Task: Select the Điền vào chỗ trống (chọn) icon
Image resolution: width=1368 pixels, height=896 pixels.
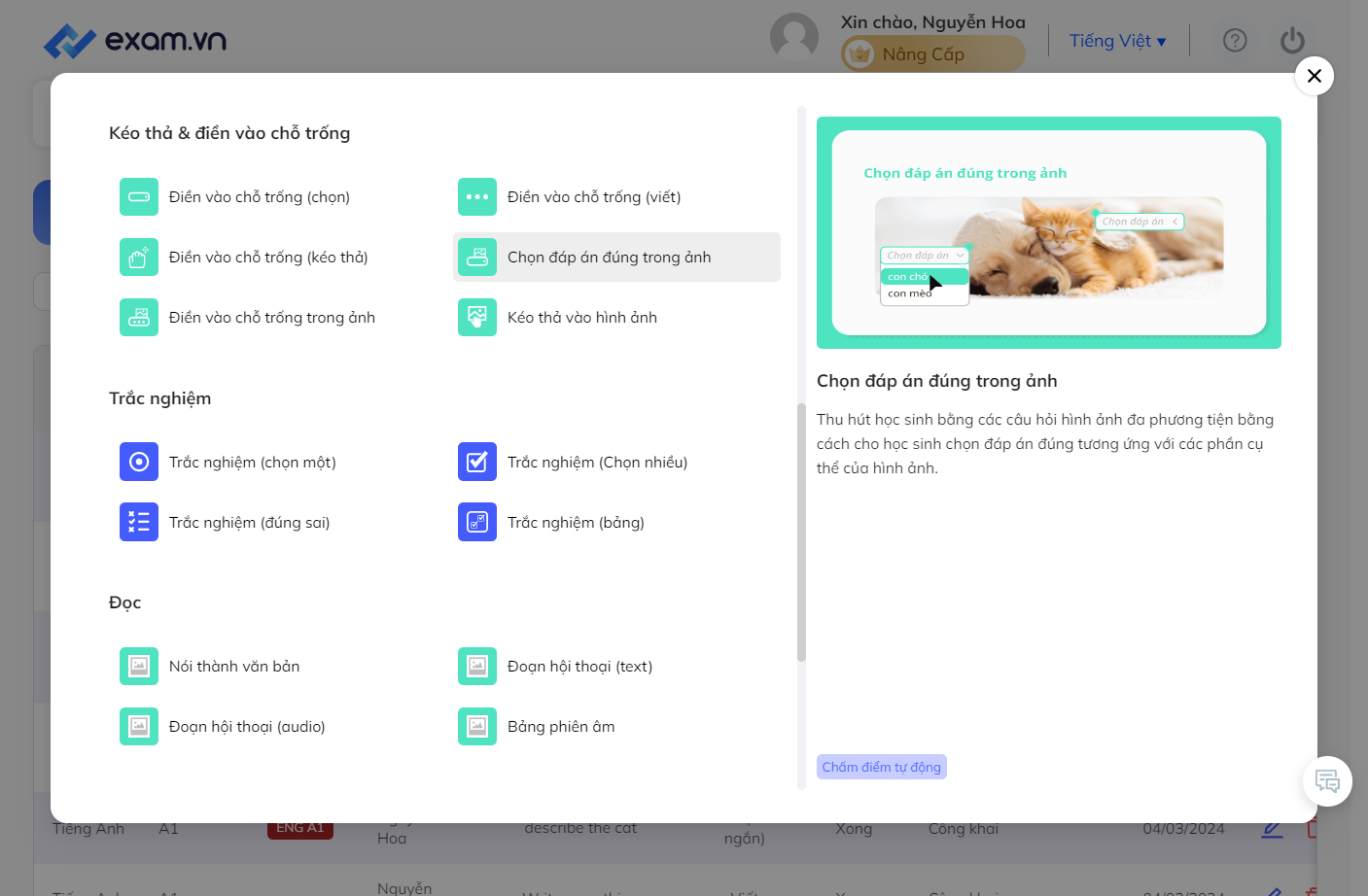Action: tap(139, 196)
